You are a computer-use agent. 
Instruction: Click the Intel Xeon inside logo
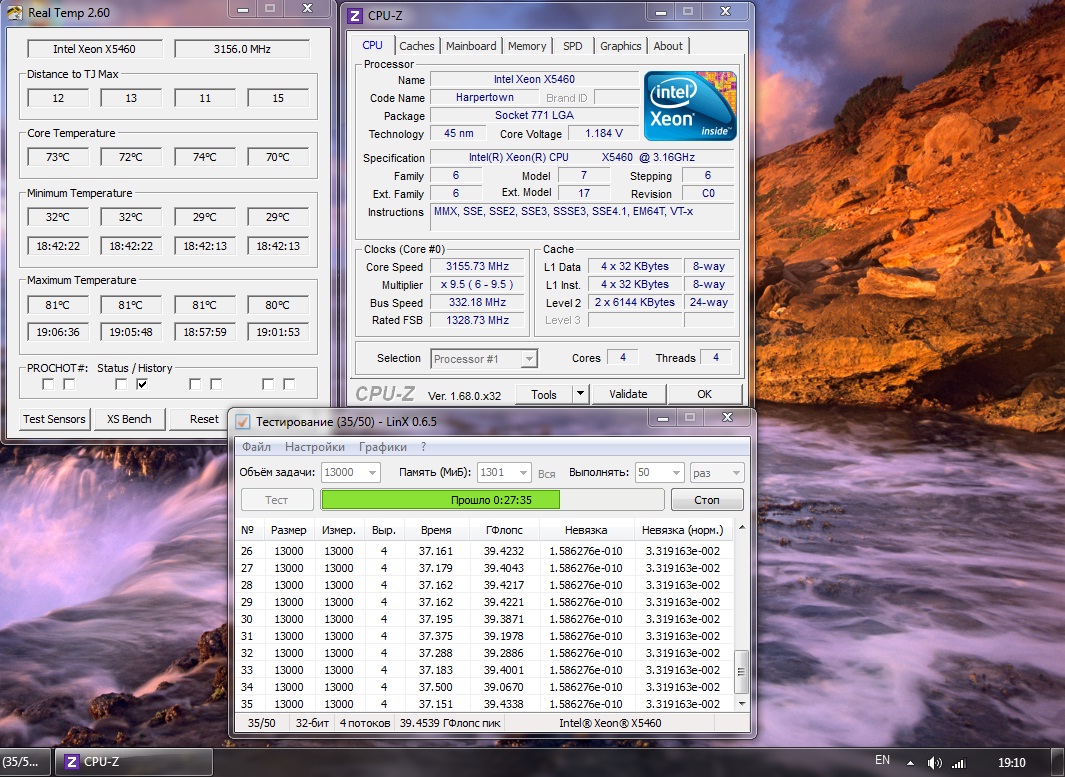(x=690, y=106)
